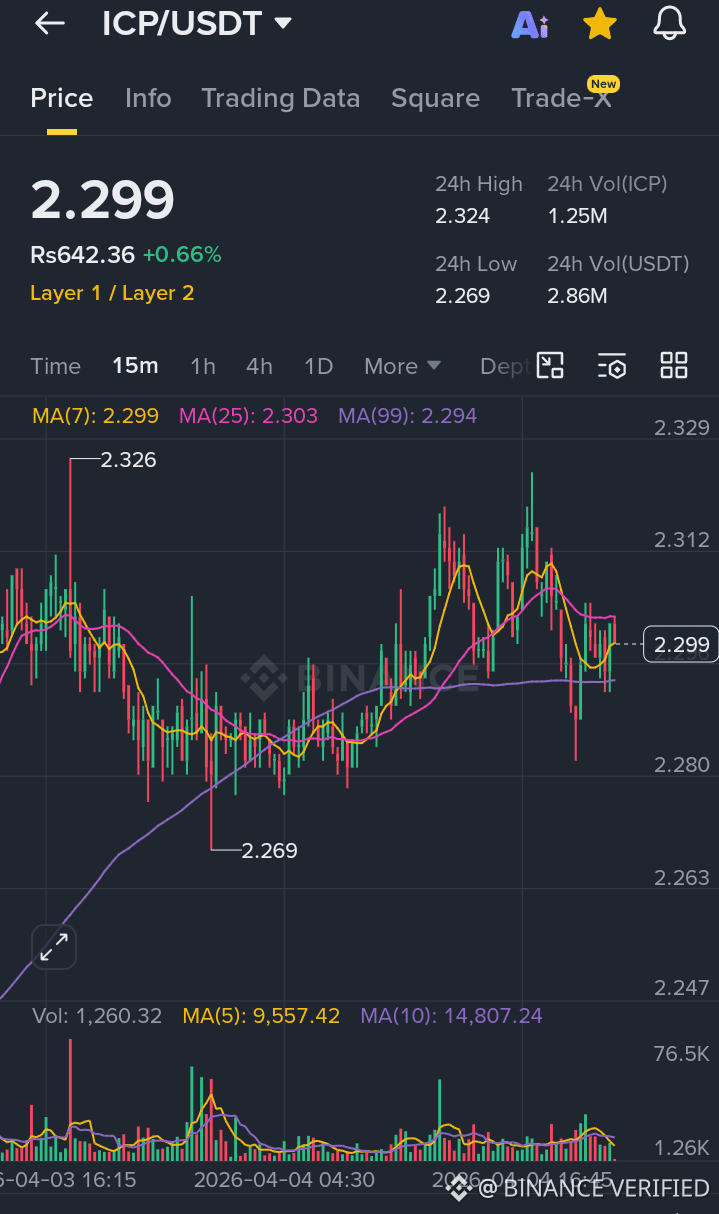Open the Layer 1 / Layer 2 category link
Screen dimensions: 719x1214
(112, 293)
